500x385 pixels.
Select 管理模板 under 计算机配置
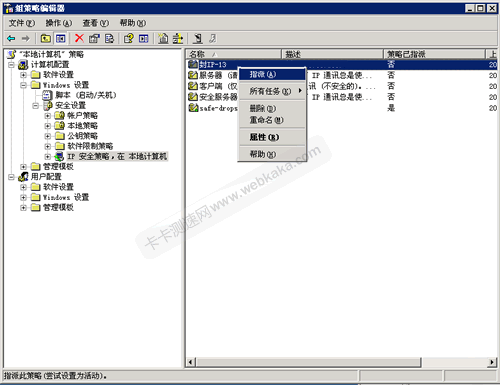(x=58, y=167)
